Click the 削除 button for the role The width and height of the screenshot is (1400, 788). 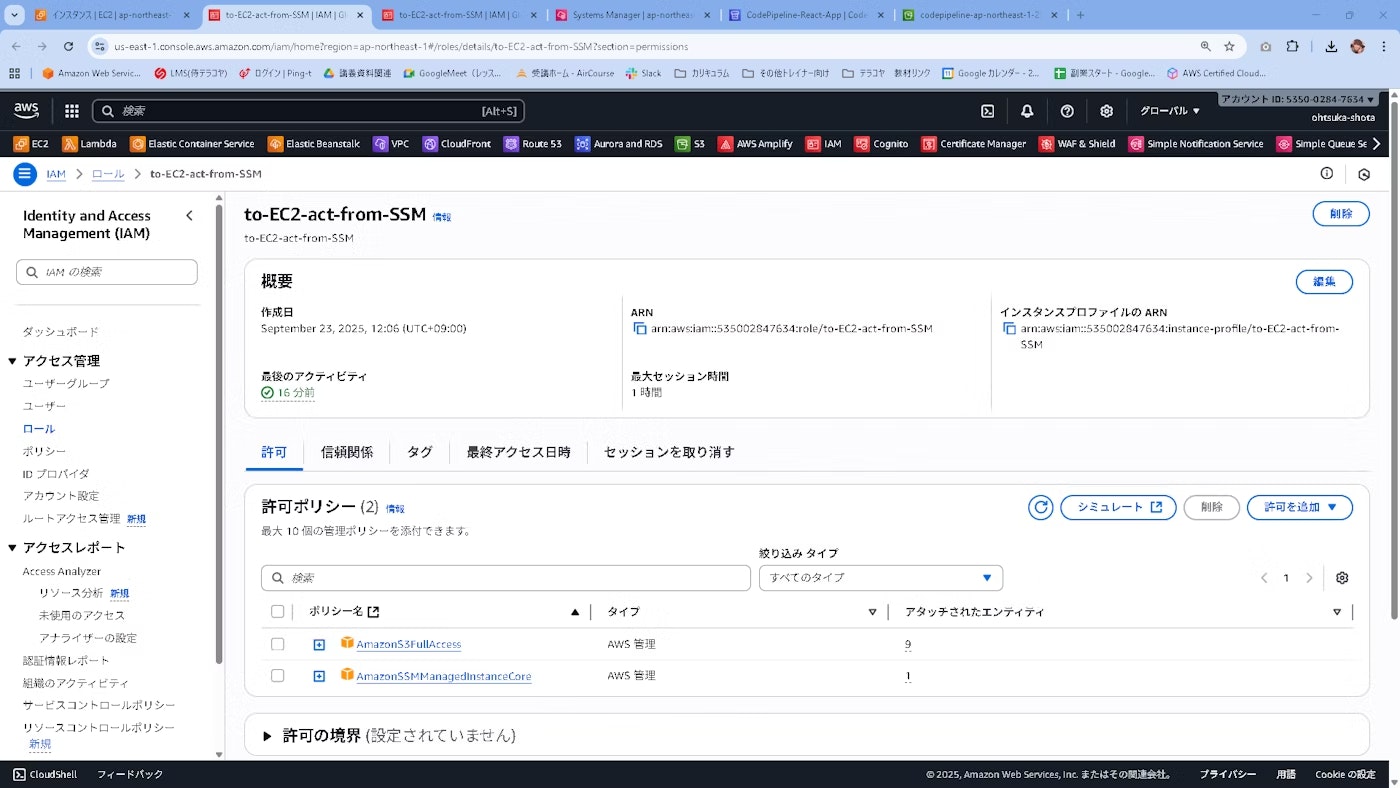(x=1341, y=213)
